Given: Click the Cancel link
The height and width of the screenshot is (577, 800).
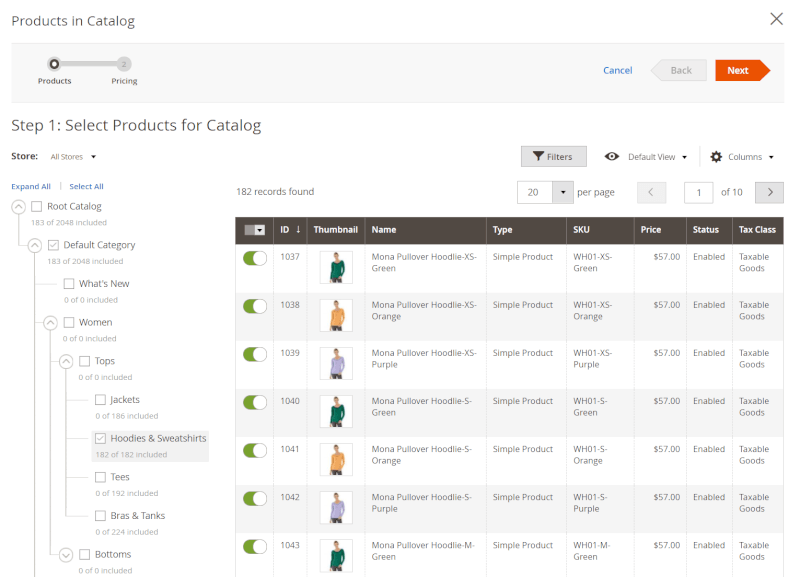Looking at the screenshot, I should pos(617,70).
